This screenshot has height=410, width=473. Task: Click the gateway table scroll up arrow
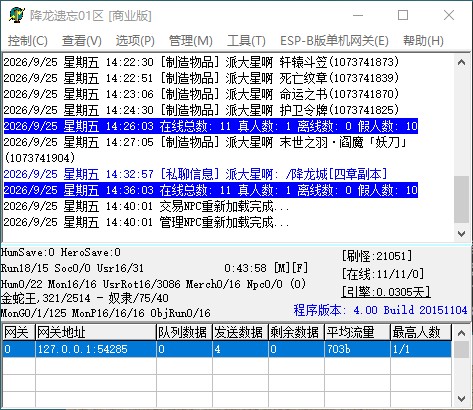pos(462,333)
